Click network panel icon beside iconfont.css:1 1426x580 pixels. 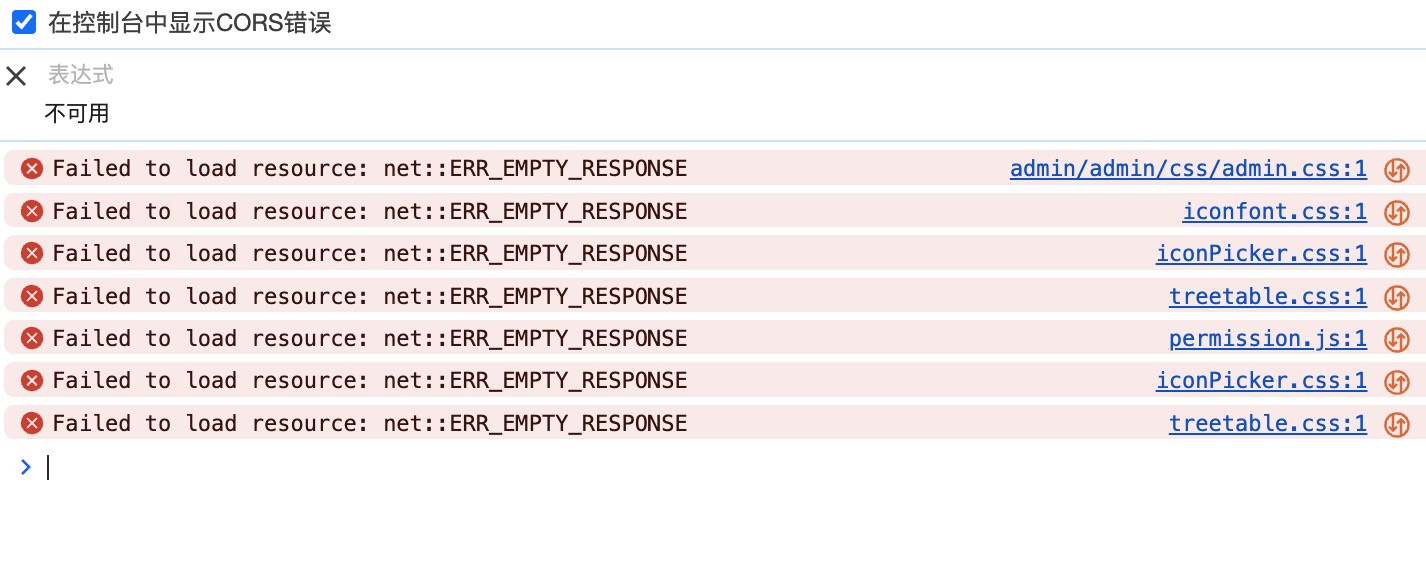[1396, 212]
